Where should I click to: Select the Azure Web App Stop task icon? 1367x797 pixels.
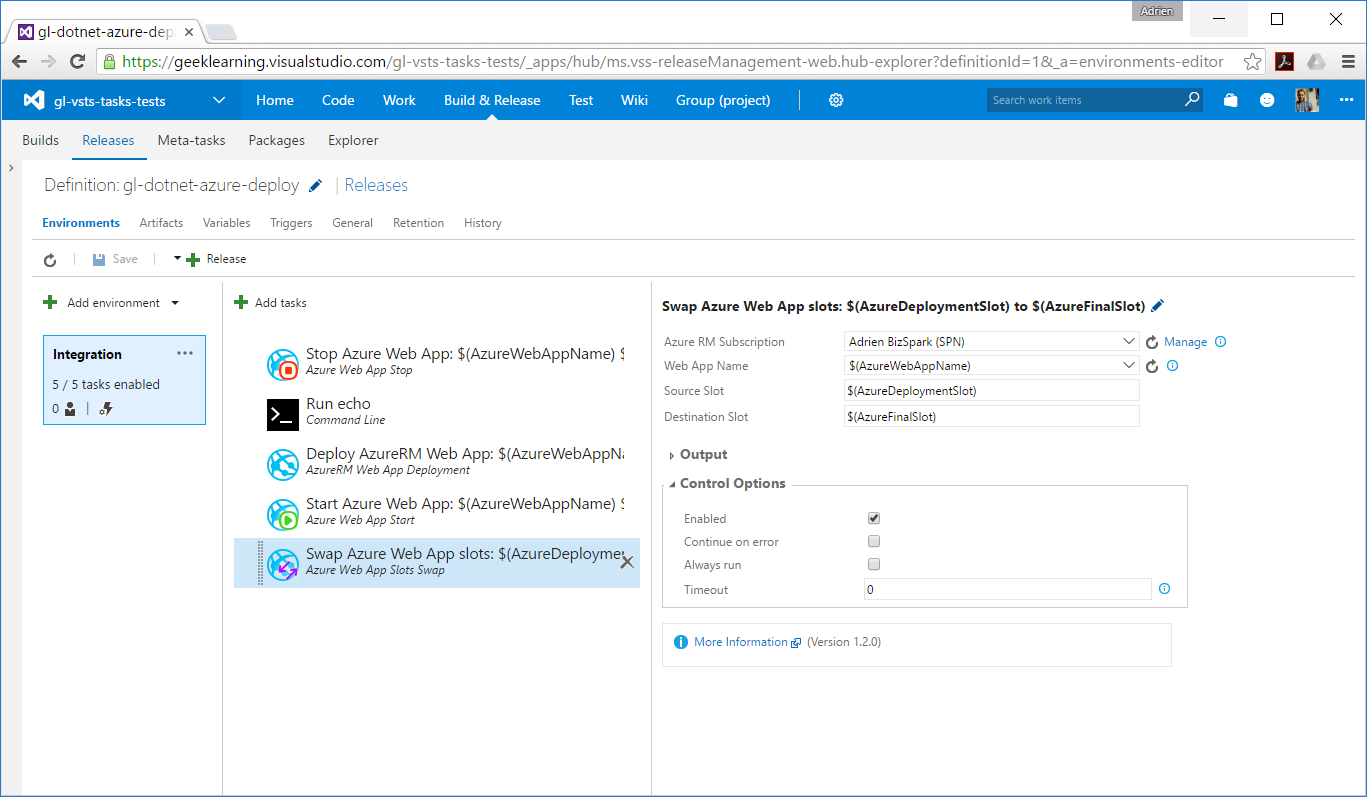point(283,365)
